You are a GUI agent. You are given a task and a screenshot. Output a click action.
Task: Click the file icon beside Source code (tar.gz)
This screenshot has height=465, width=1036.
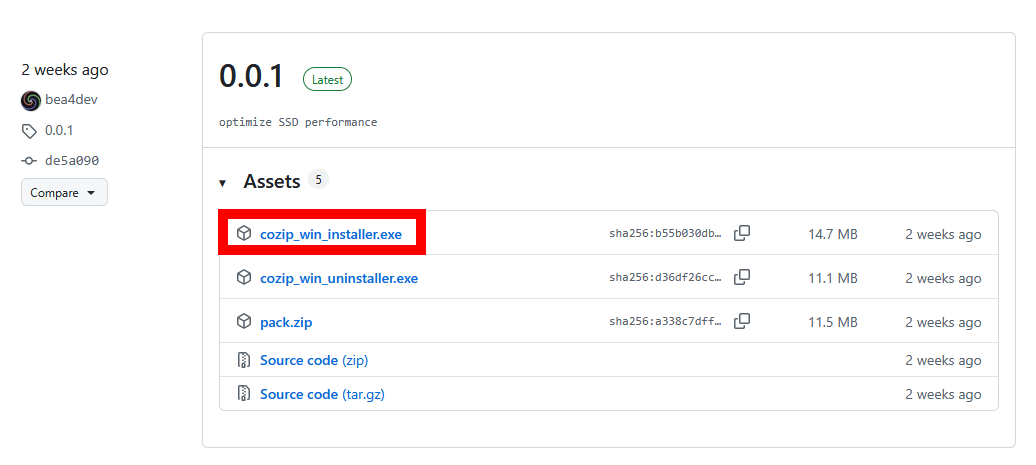(x=244, y=394)
